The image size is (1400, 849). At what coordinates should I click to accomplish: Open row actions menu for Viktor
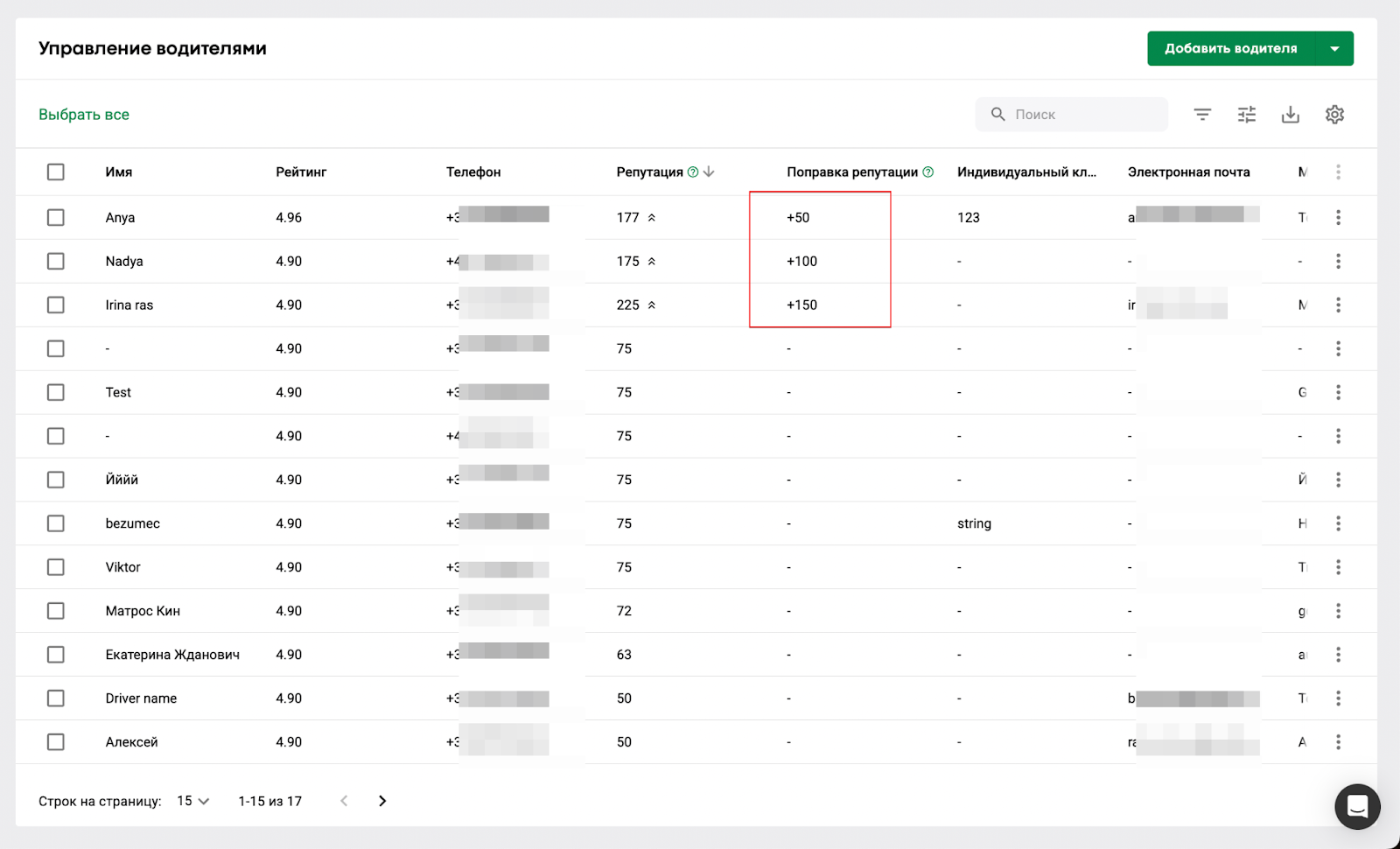[x=1338, y=567]
